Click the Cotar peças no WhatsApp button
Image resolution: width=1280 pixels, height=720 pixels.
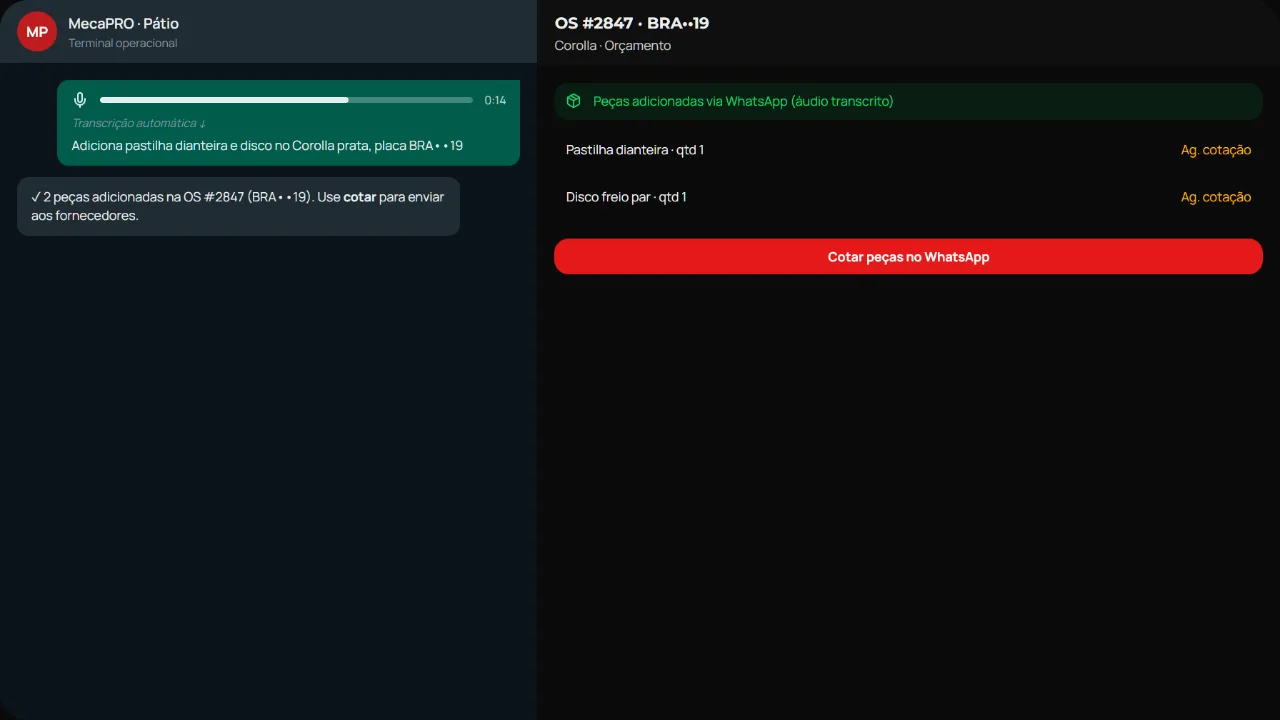coord(908,256)
